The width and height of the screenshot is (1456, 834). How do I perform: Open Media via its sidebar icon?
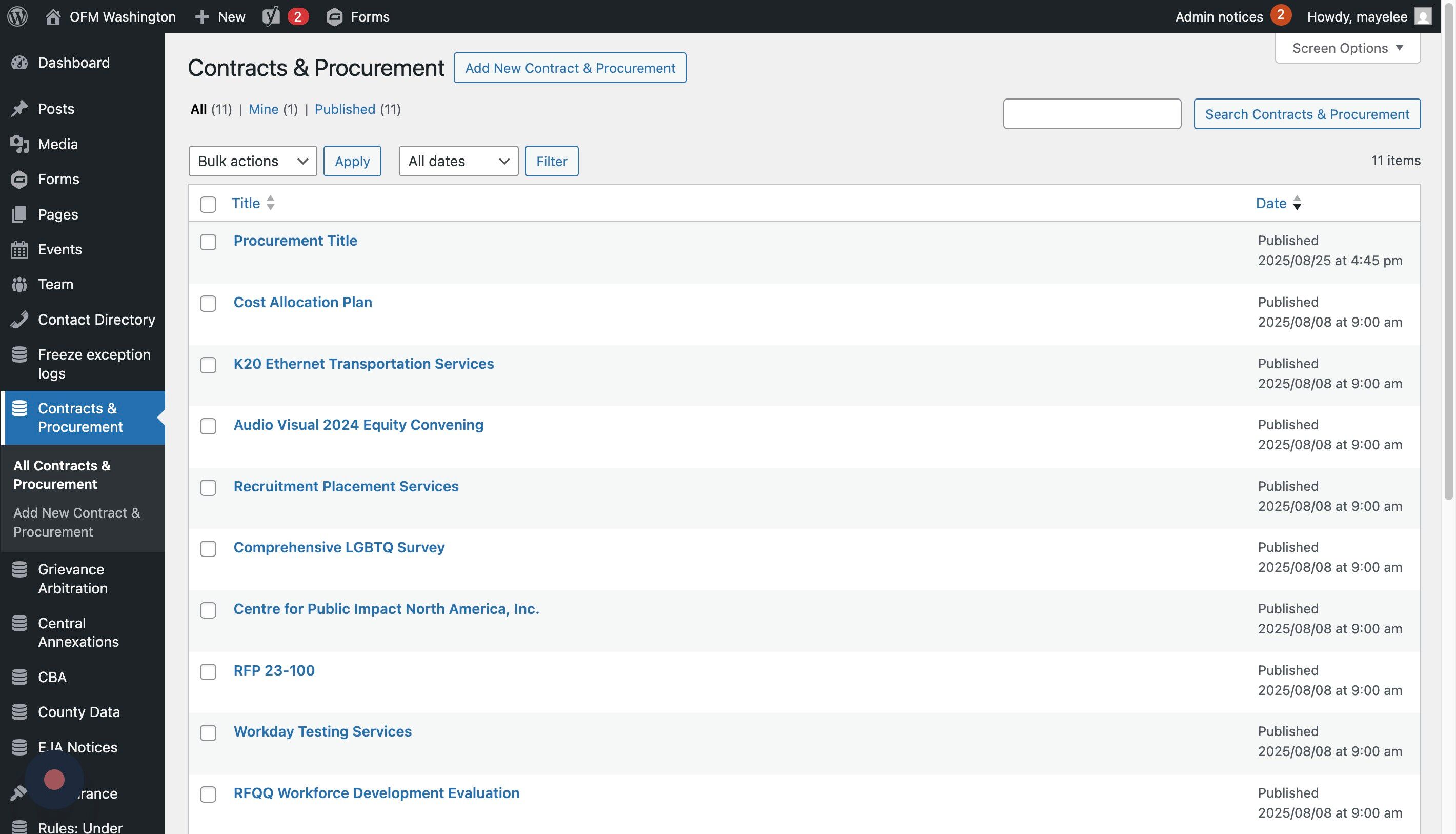[x=19, y=144]
